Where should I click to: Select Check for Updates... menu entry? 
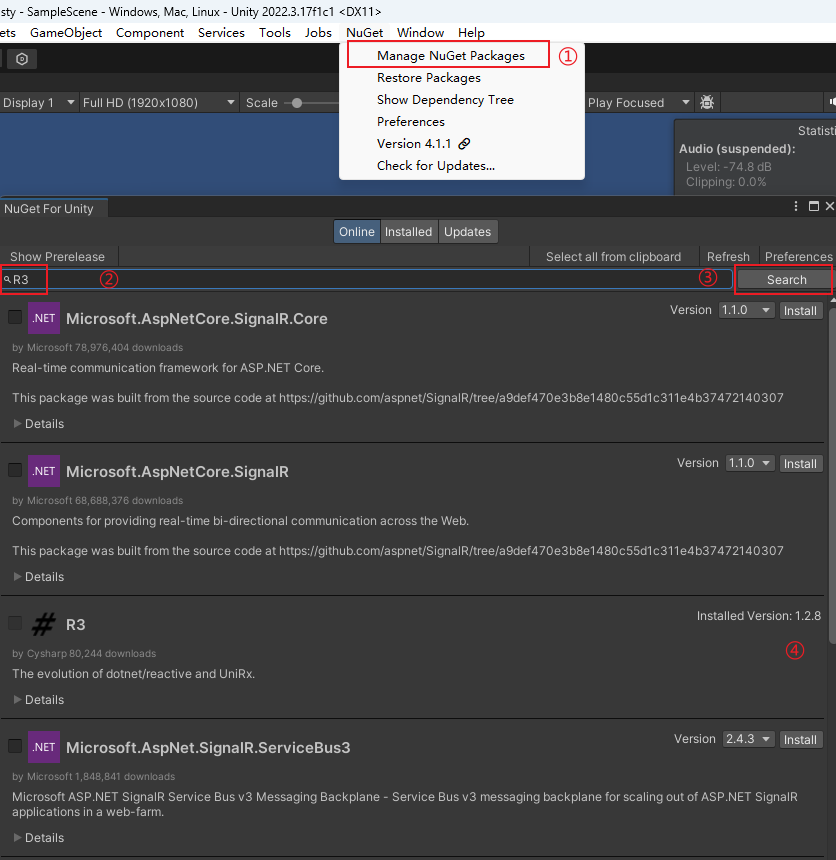pyautogui.click(x=436, y=166)
